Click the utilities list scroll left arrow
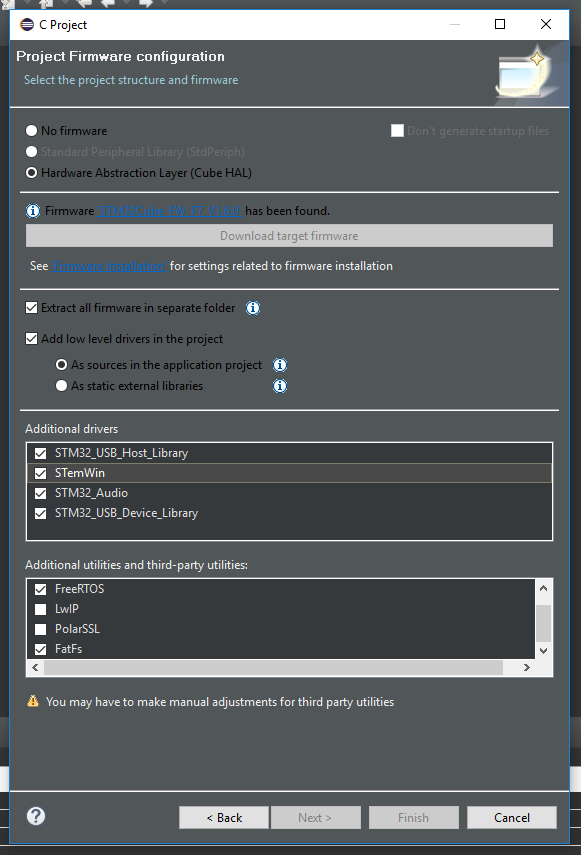Image resolution: width=581 pixels, height=855 pixels. pos(35,667)
